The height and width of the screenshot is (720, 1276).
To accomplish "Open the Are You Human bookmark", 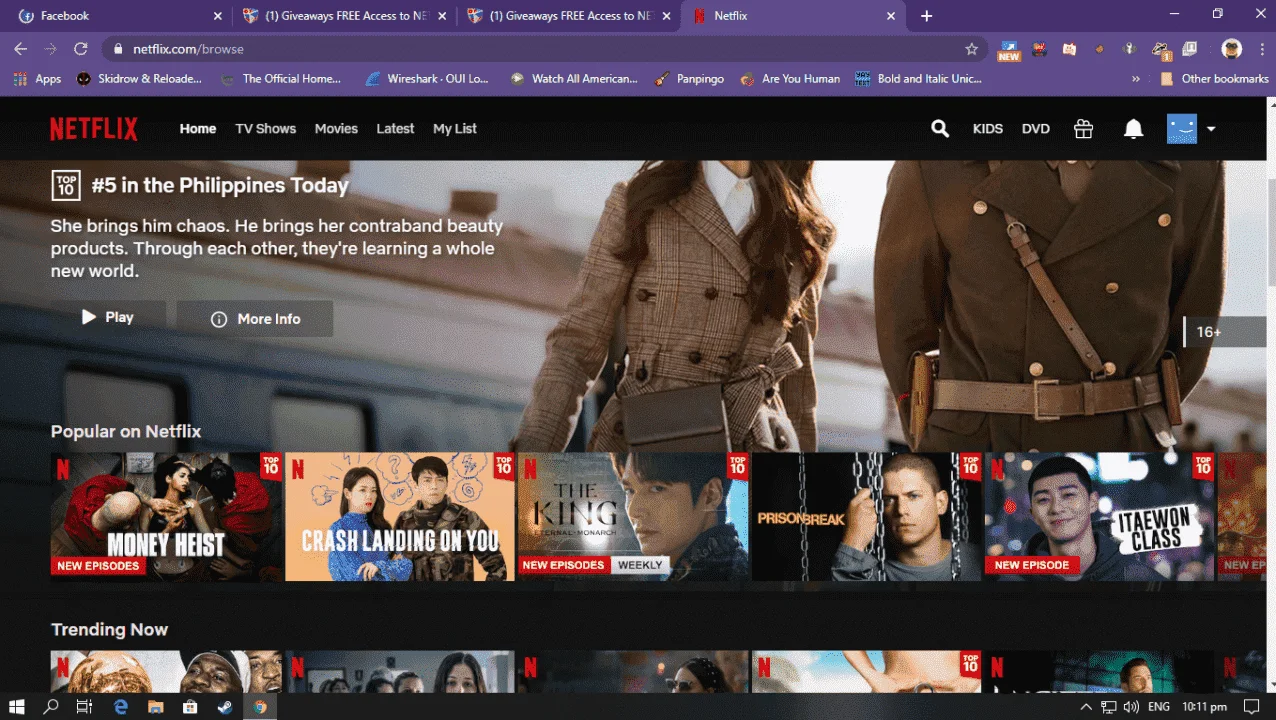I will tap(790, 79).
